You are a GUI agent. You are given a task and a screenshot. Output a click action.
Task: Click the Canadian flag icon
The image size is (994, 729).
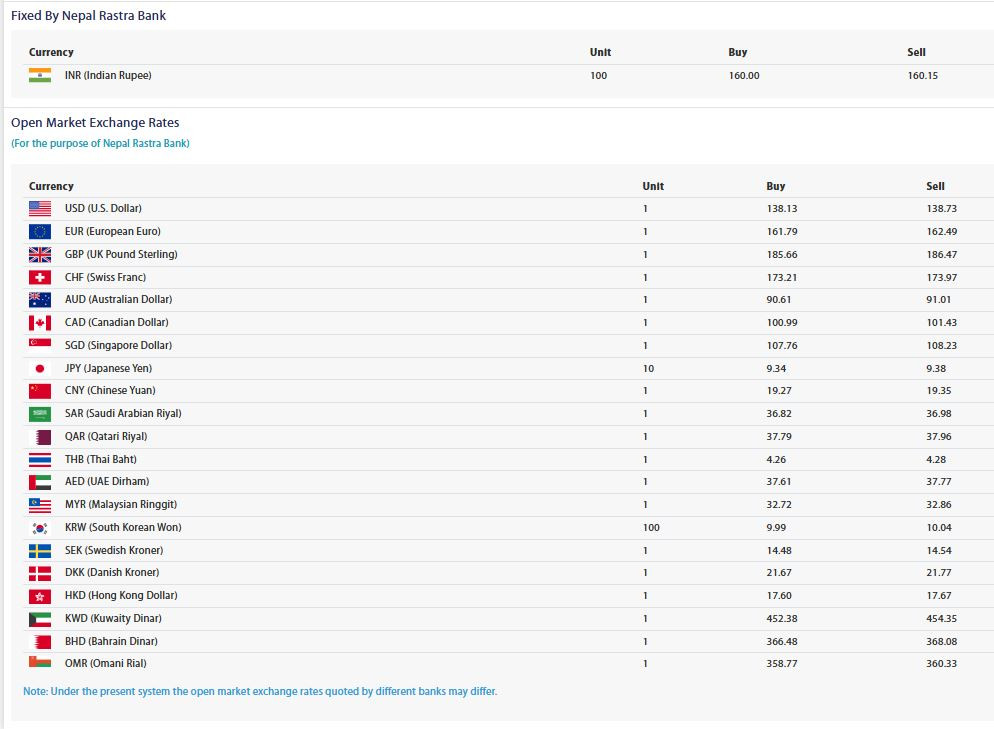click(40, 323)
